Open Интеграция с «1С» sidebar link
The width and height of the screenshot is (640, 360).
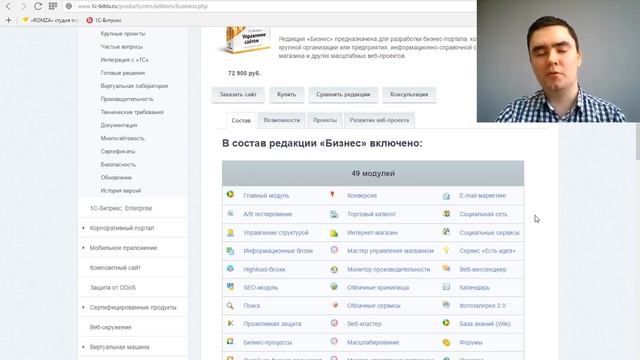click(124, 60)
